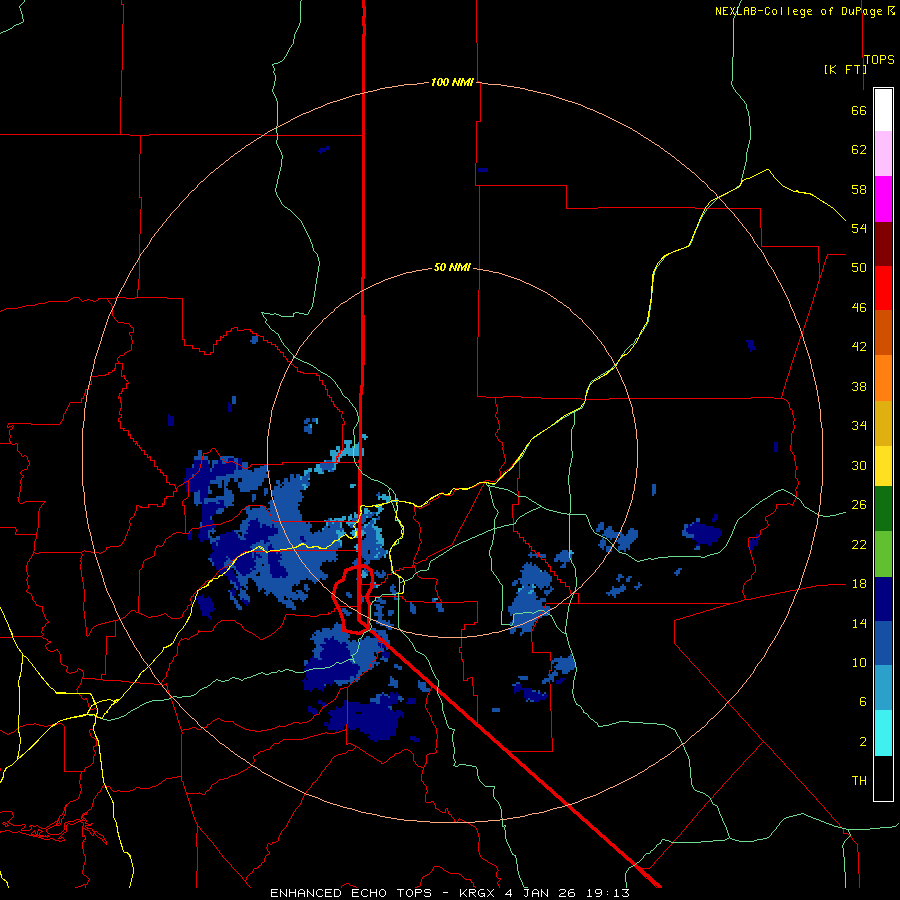Pick the gold legend swatch
Screen dimensions: 900x900
(x=883, y=423)
